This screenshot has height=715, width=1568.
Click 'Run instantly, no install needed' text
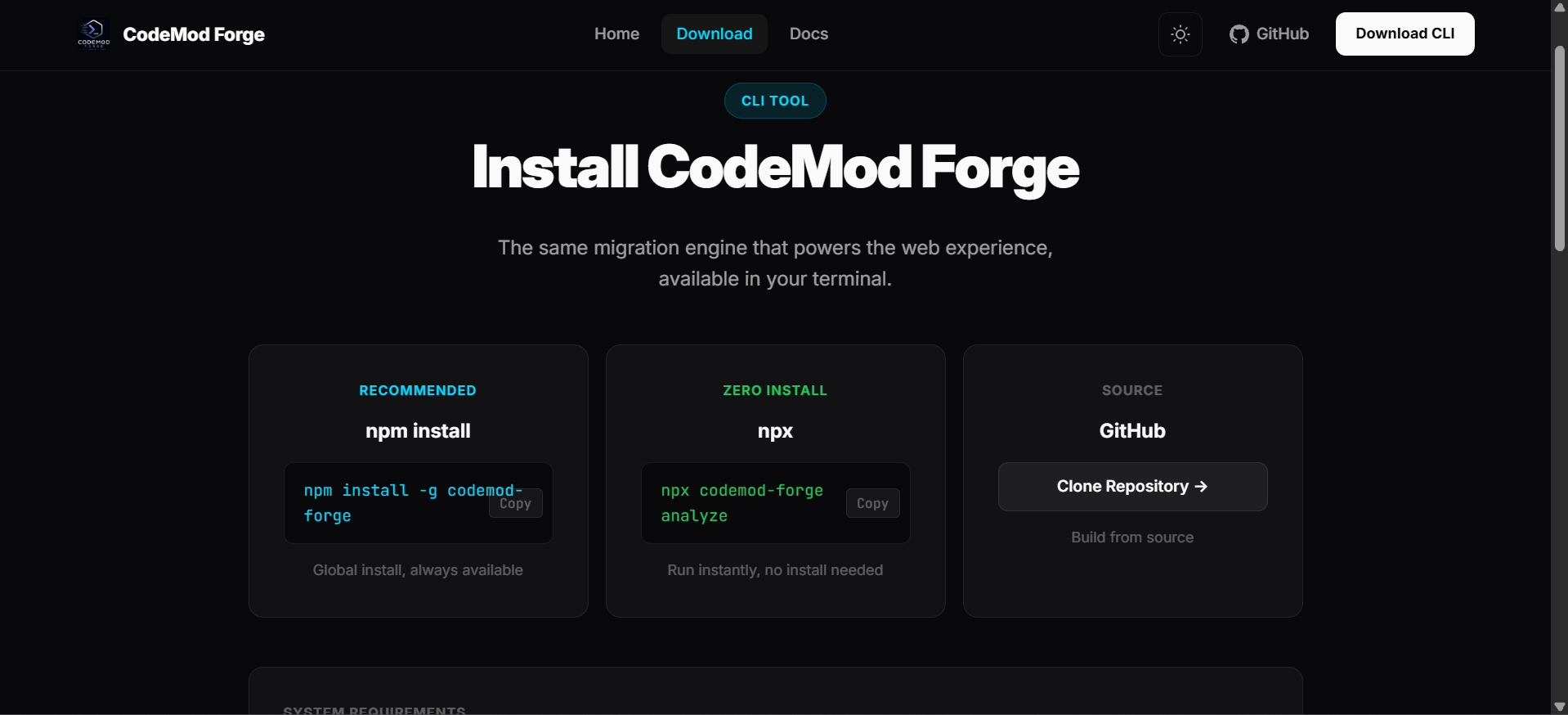coord(775,570)
